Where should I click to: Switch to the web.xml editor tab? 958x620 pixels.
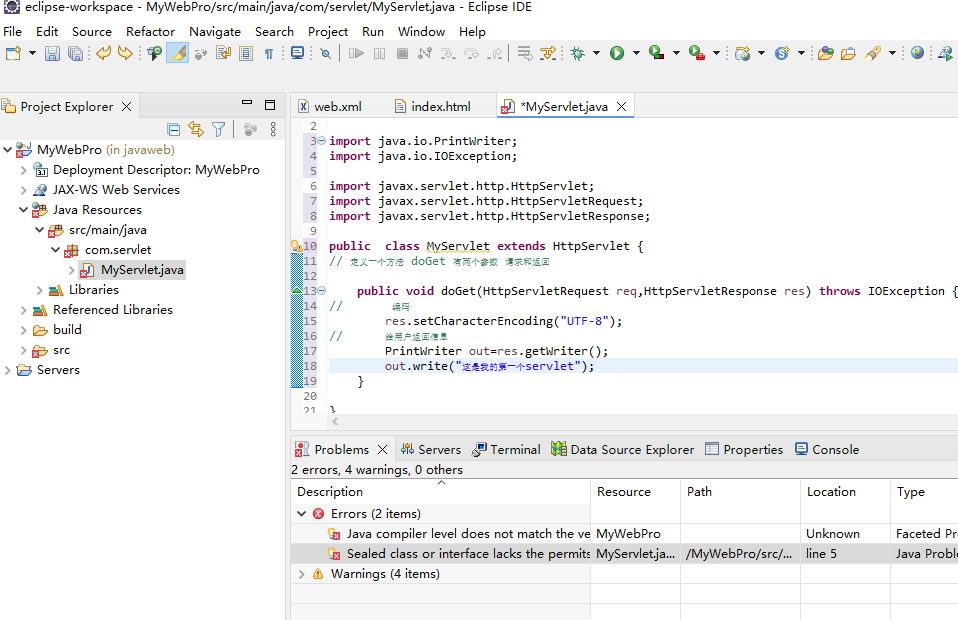[x=330, y=106]
